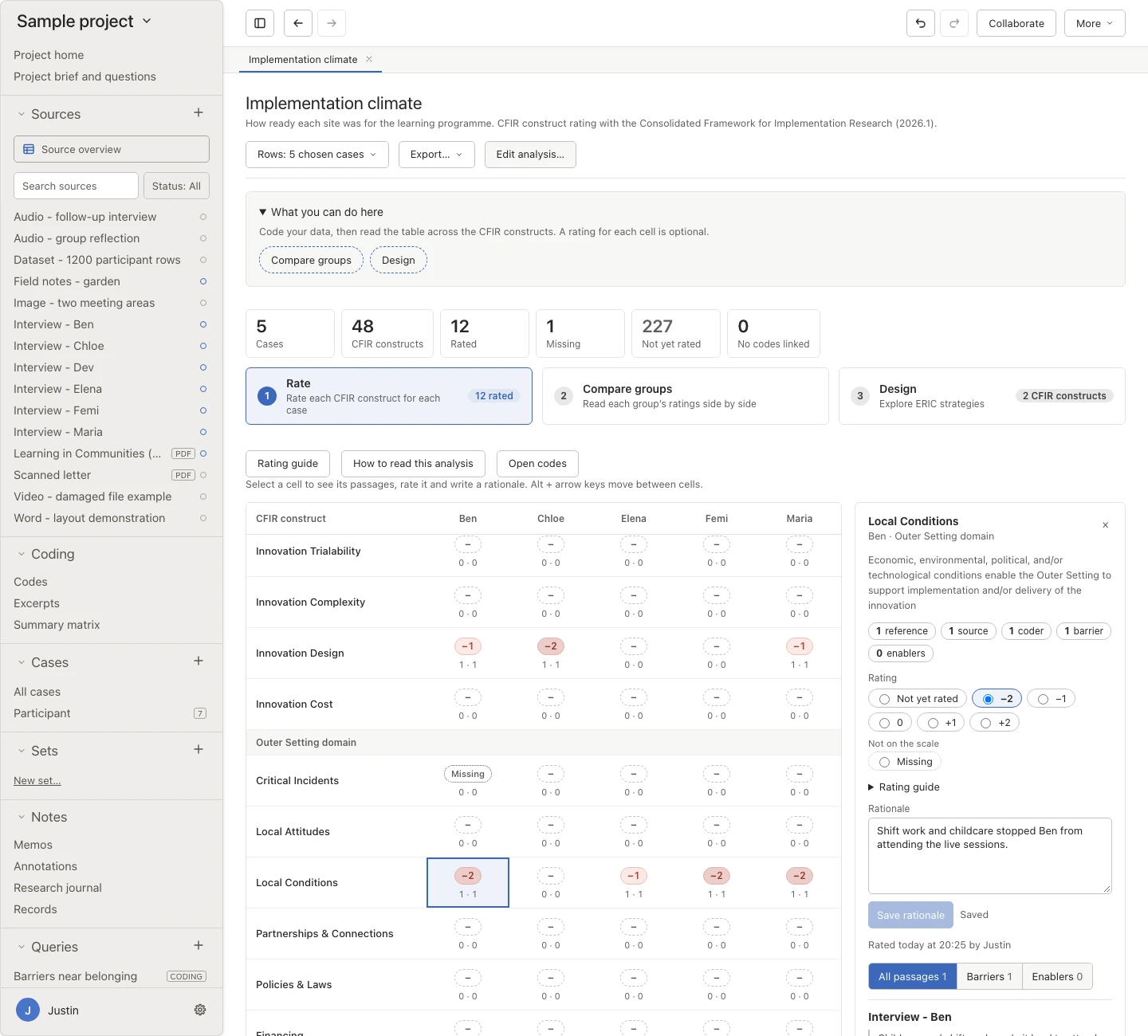The height and width of the screenshot is (1036, 1148).
Task: Click the Collaborate button
Action: [1016, 23]
